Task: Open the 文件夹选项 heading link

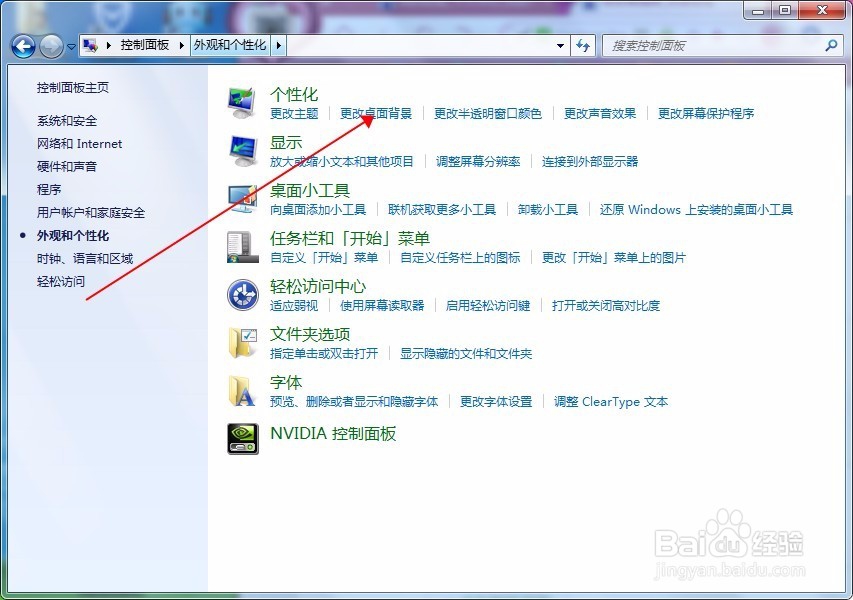Action: pyautogui.click(x=310, y=334)
